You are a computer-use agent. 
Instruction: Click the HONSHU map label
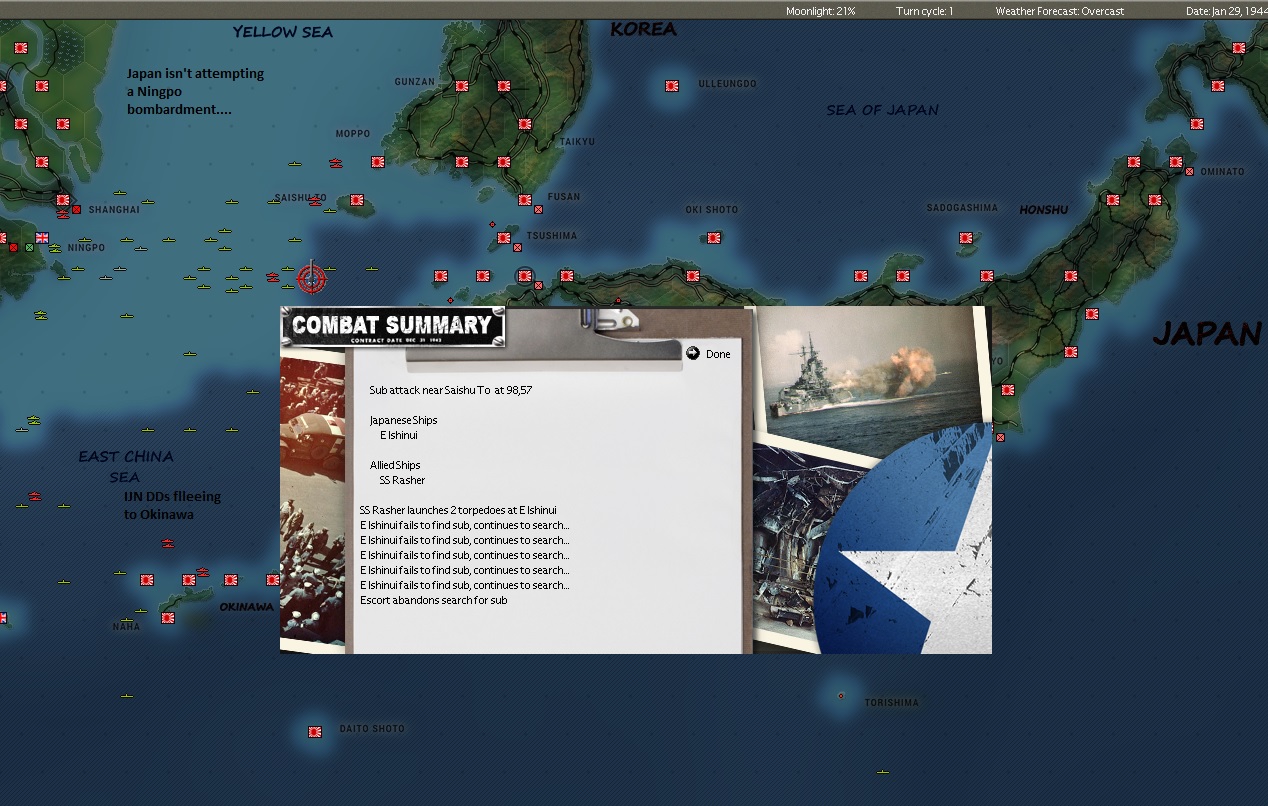click(1044, 210)
